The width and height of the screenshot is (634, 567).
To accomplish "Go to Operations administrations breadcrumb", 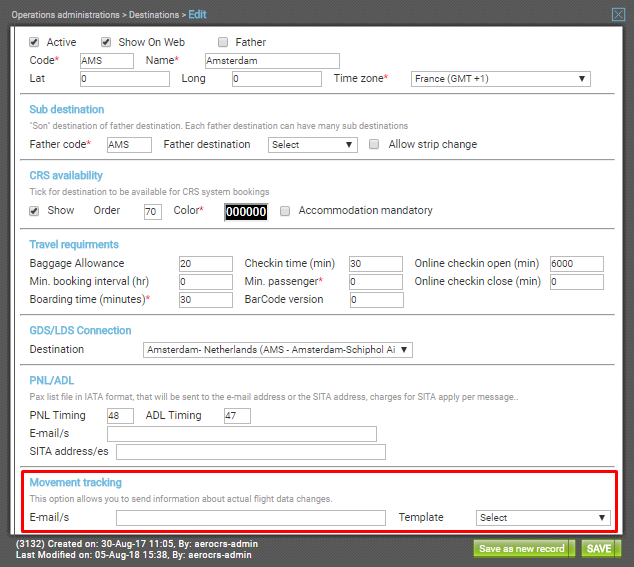I will [66, 15].
